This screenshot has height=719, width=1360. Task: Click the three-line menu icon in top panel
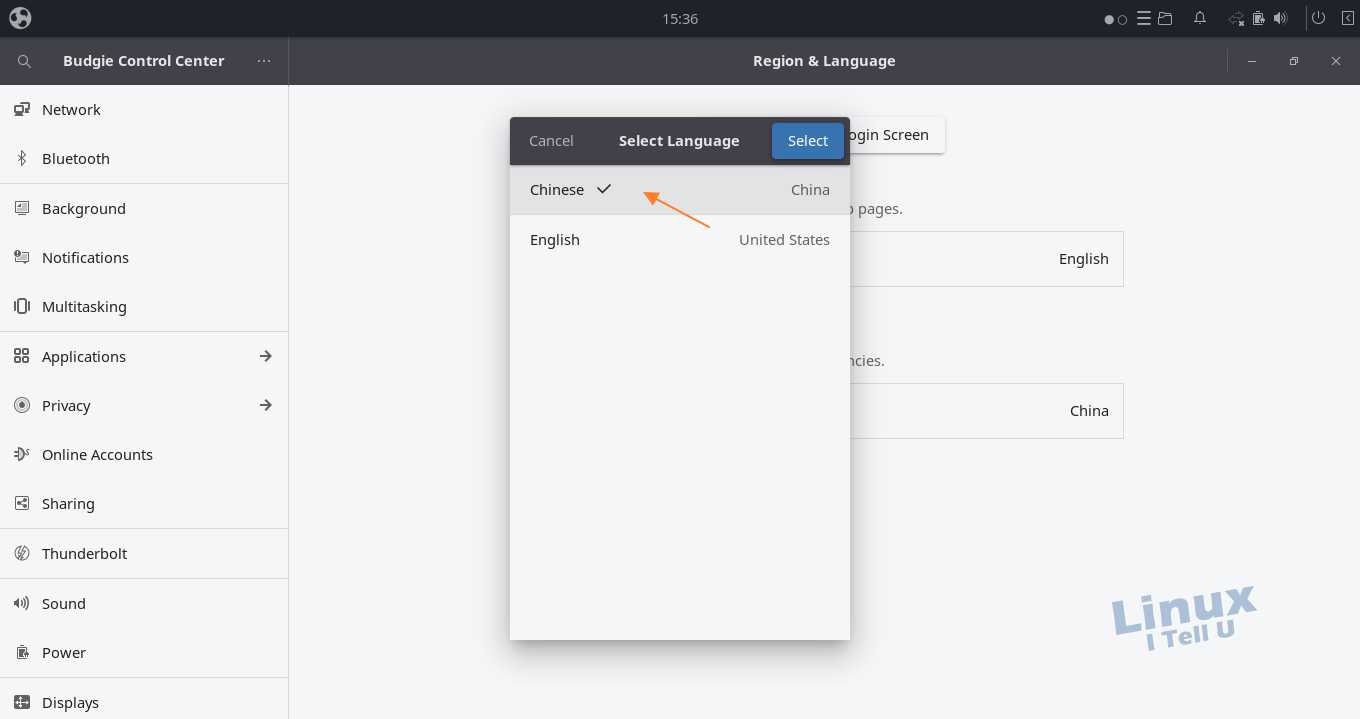point(1144,18)
